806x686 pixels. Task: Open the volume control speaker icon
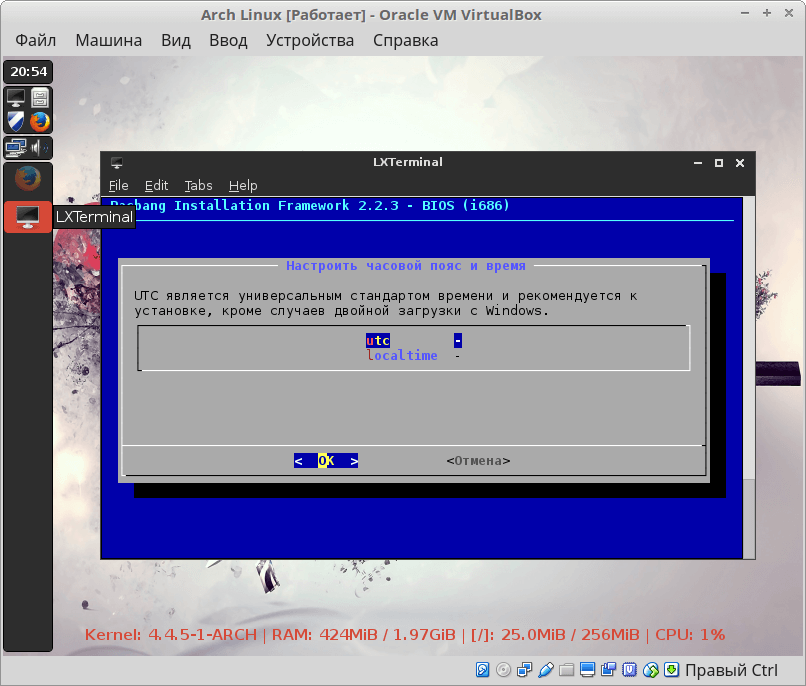coord(40,148)
